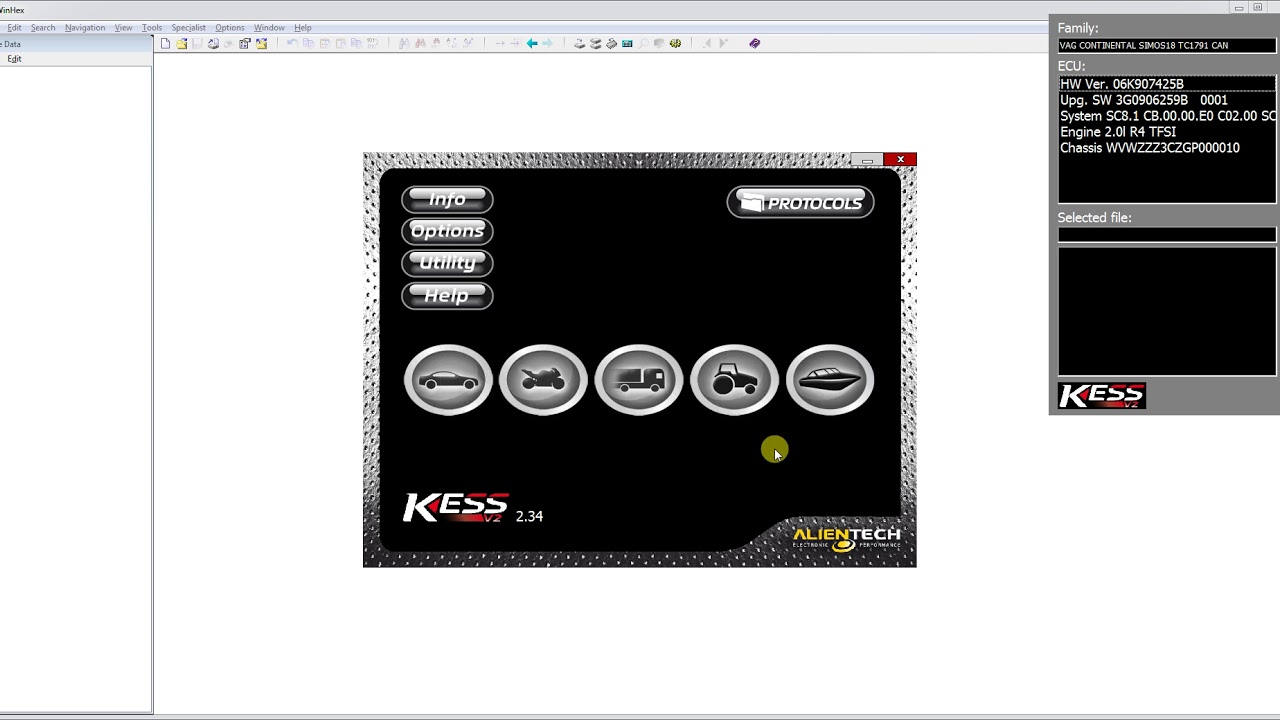Screen dimensions: 1280x720
Task: Click the open RAM icon in WinHex
Action: coord(611,43)
